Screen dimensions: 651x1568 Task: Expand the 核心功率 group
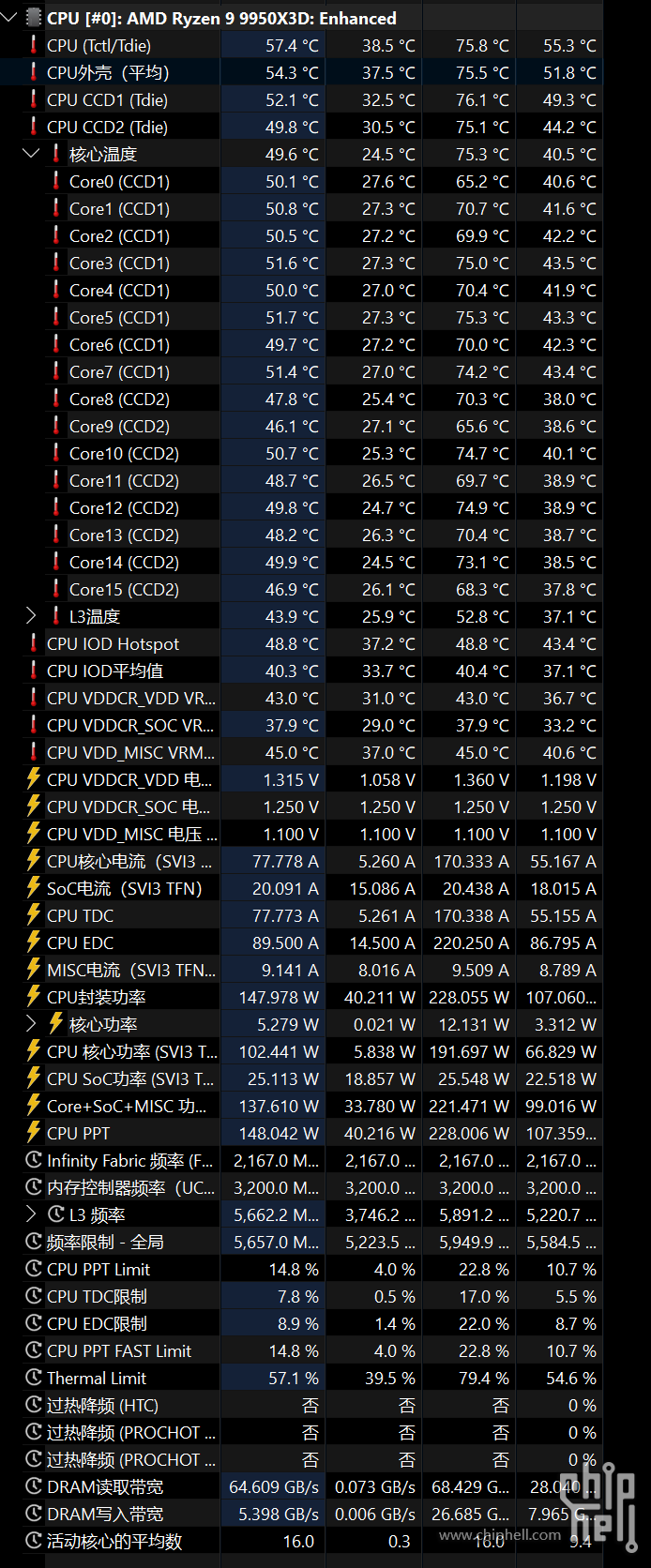coord(31,1024)
